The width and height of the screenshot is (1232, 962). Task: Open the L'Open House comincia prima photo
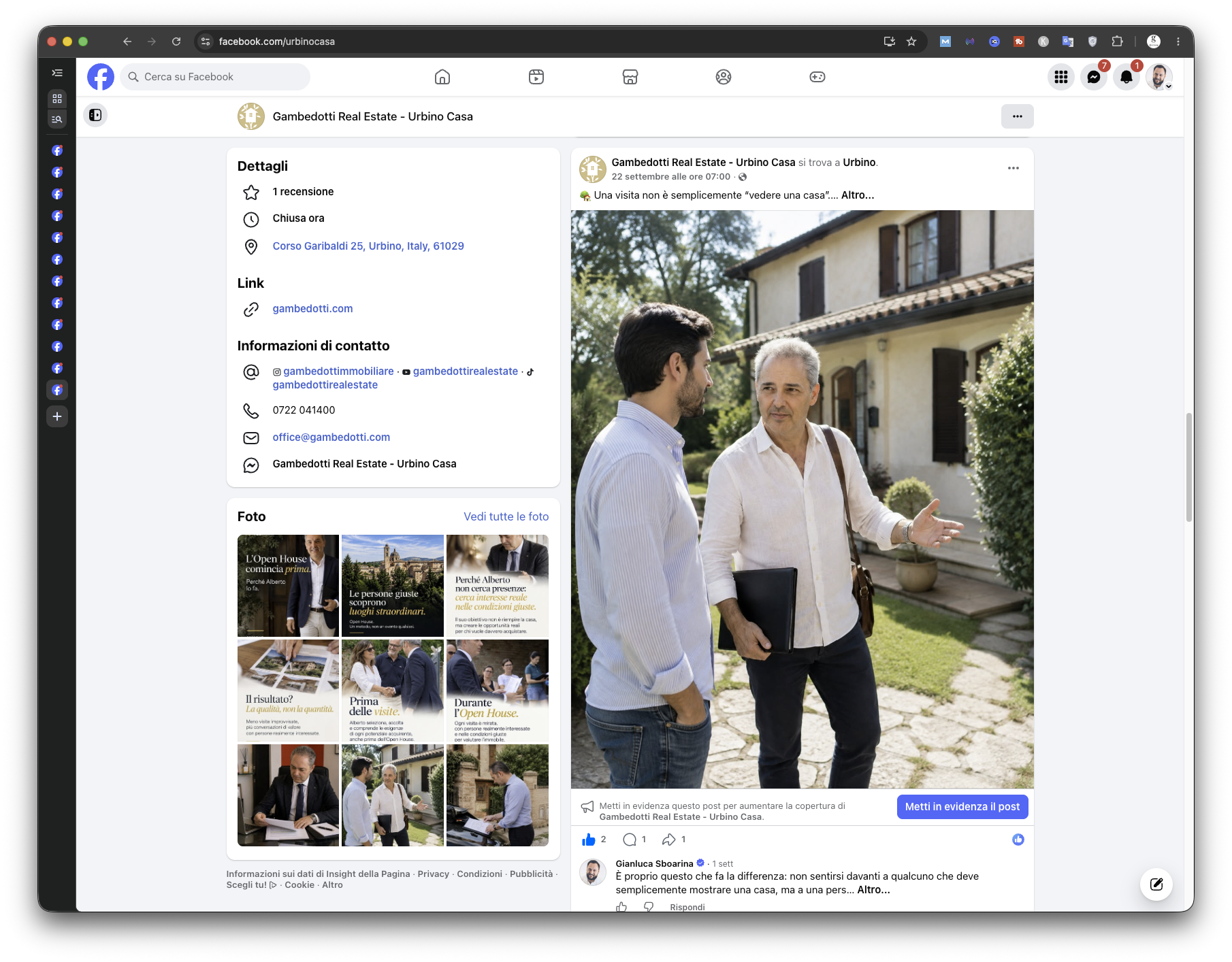[x=288, y=586]
